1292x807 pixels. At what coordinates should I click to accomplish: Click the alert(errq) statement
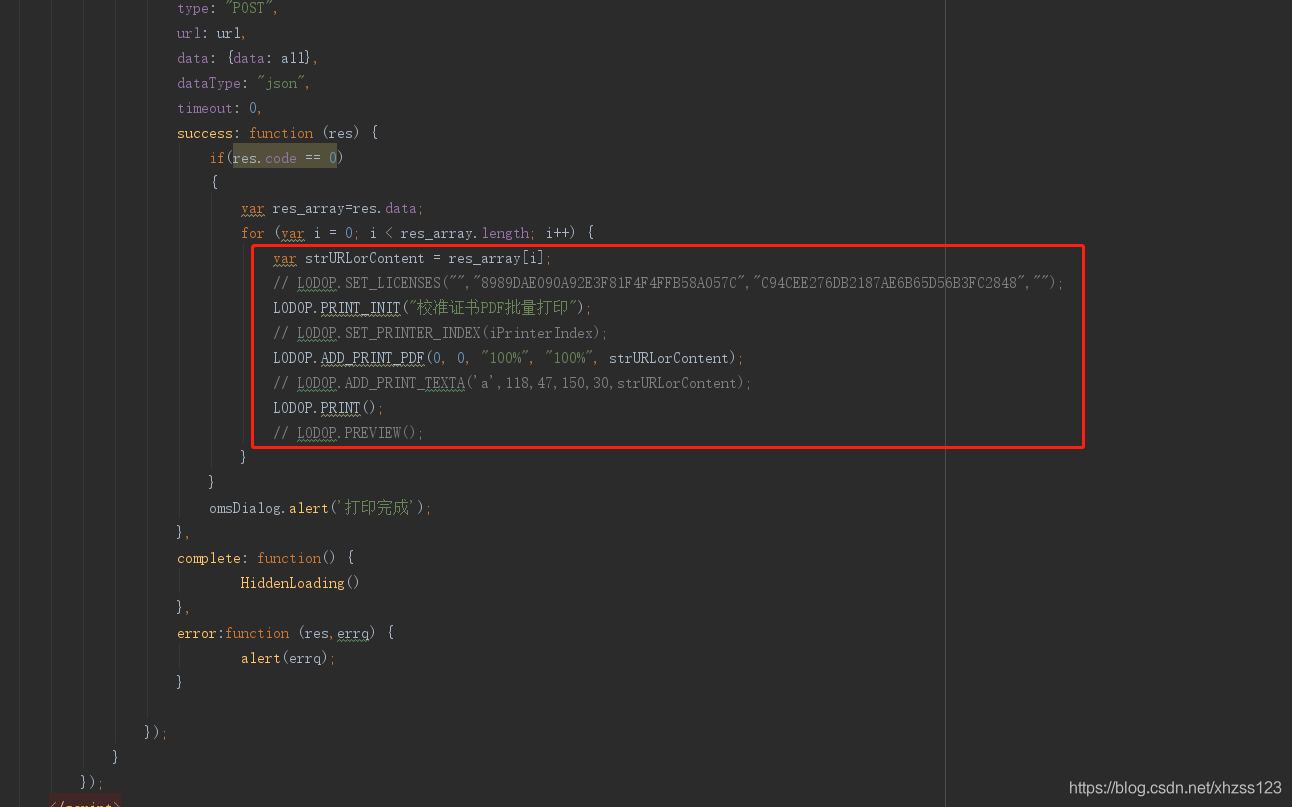point(288,658)
